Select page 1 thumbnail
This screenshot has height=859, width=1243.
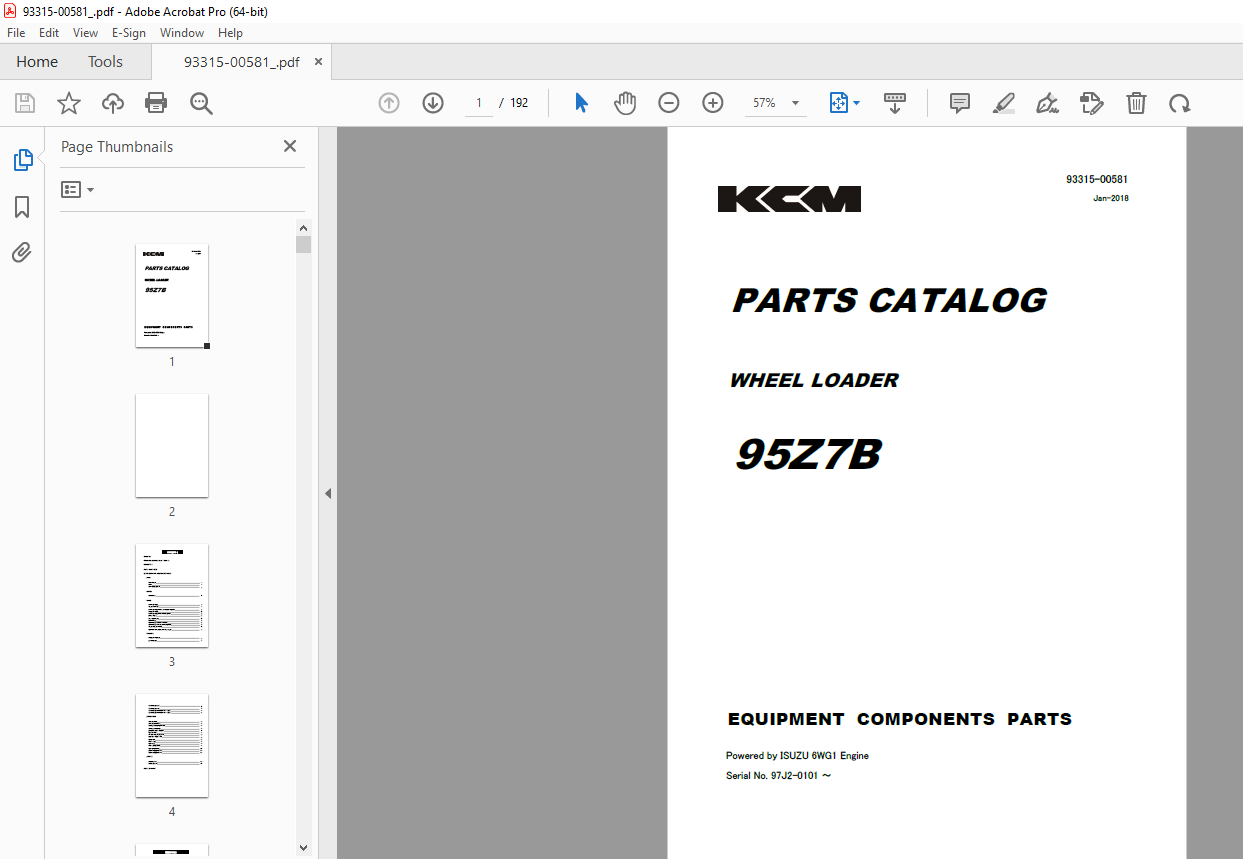click(x=172, y=296)
